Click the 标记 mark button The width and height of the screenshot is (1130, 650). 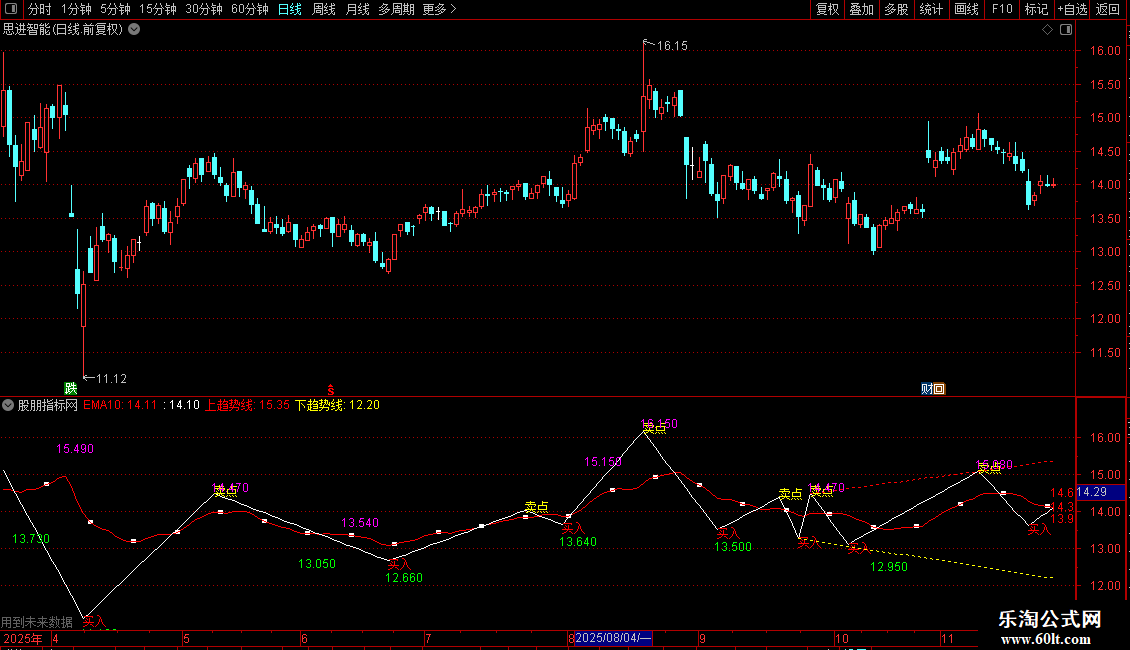click(1036, 9)
